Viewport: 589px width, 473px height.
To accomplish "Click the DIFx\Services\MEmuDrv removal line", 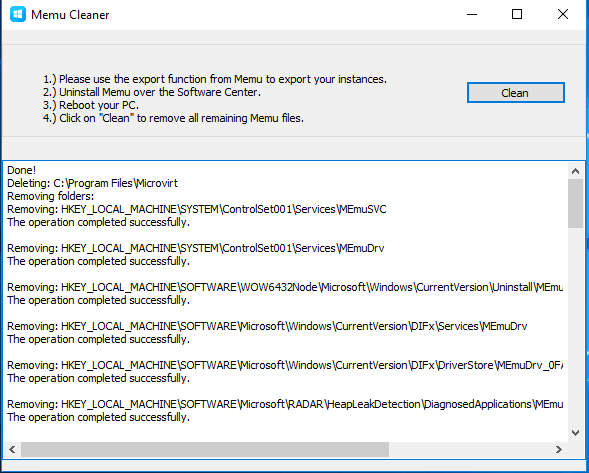I will point(267,326).
